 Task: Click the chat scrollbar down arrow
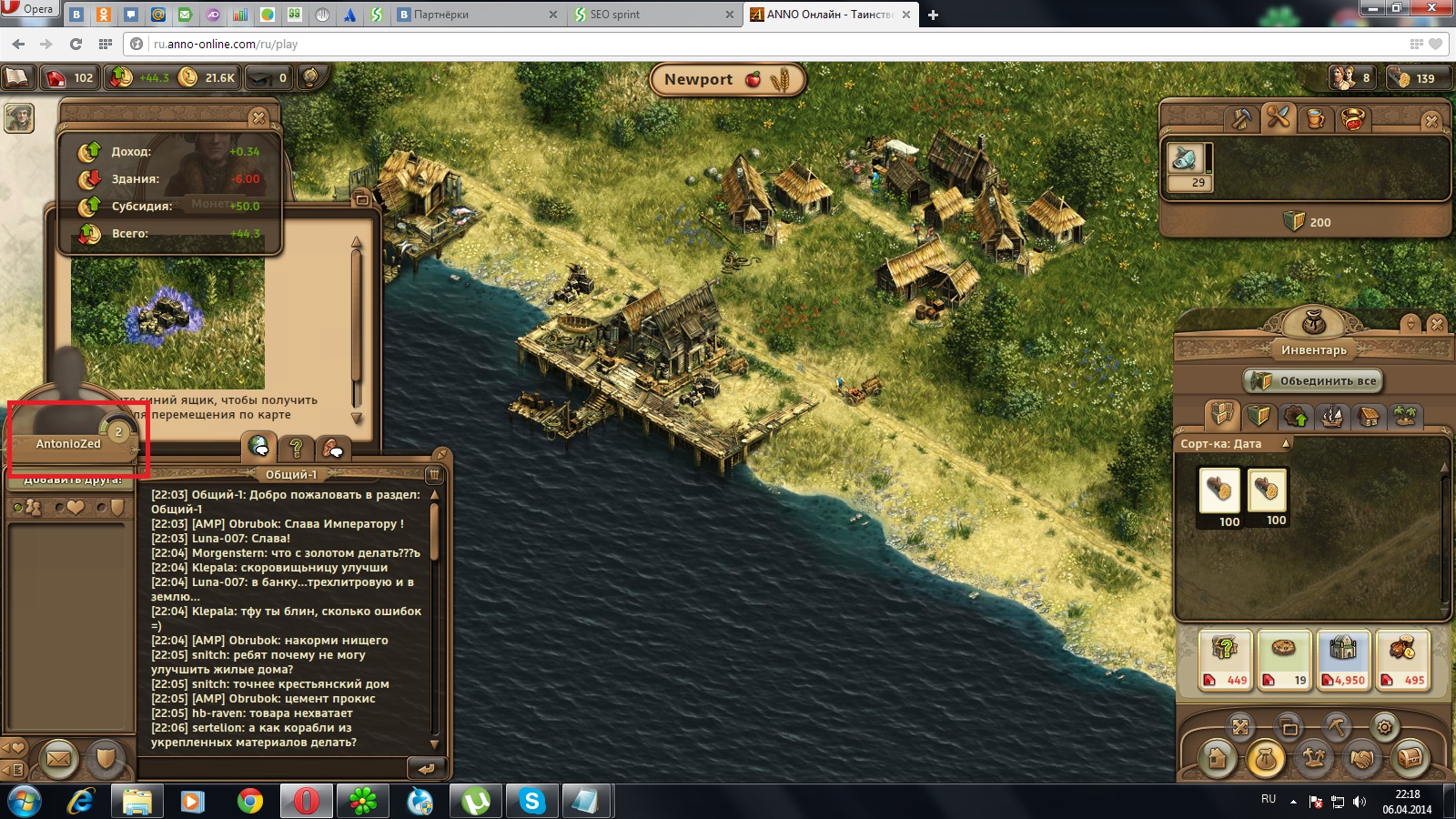tap(434, 743)
